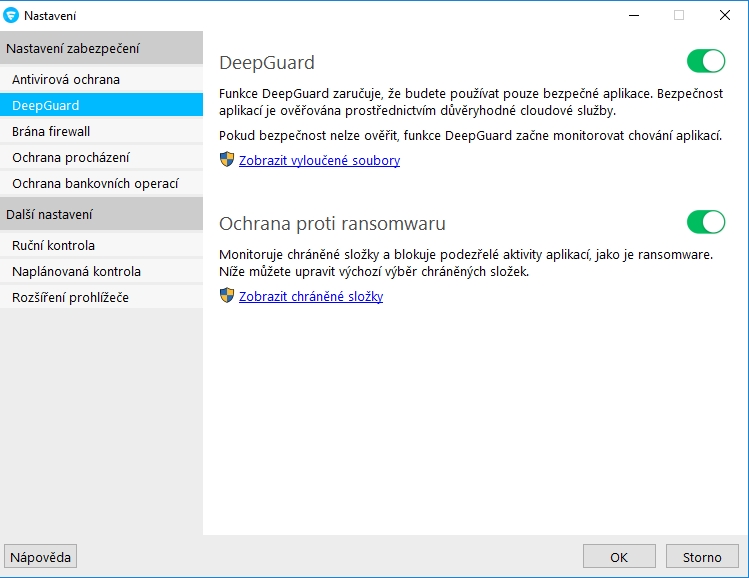
Task: Click the Ochrana proti ransomwaru heading
Action: pos(332,224)
